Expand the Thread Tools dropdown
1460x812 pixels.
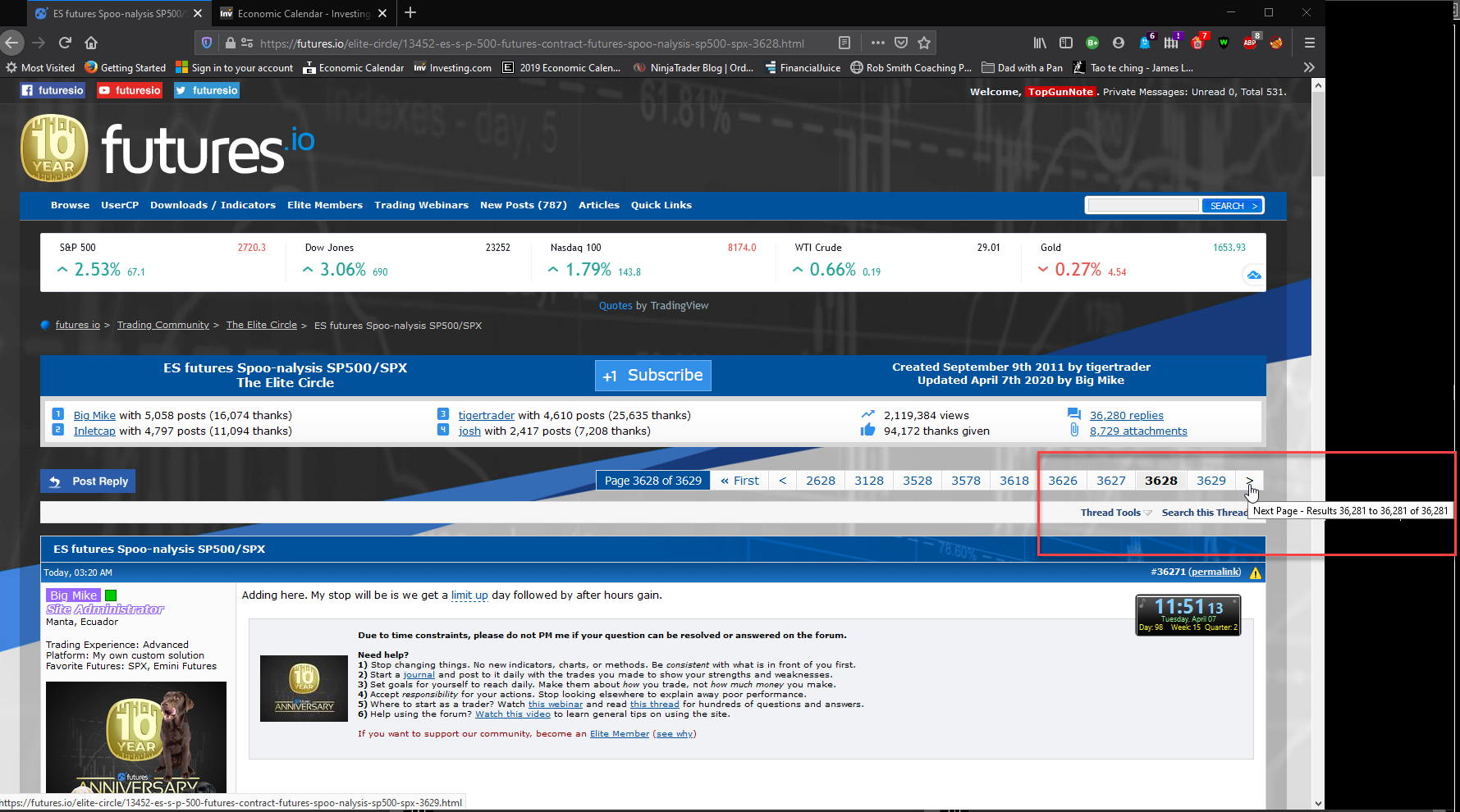1116,513
